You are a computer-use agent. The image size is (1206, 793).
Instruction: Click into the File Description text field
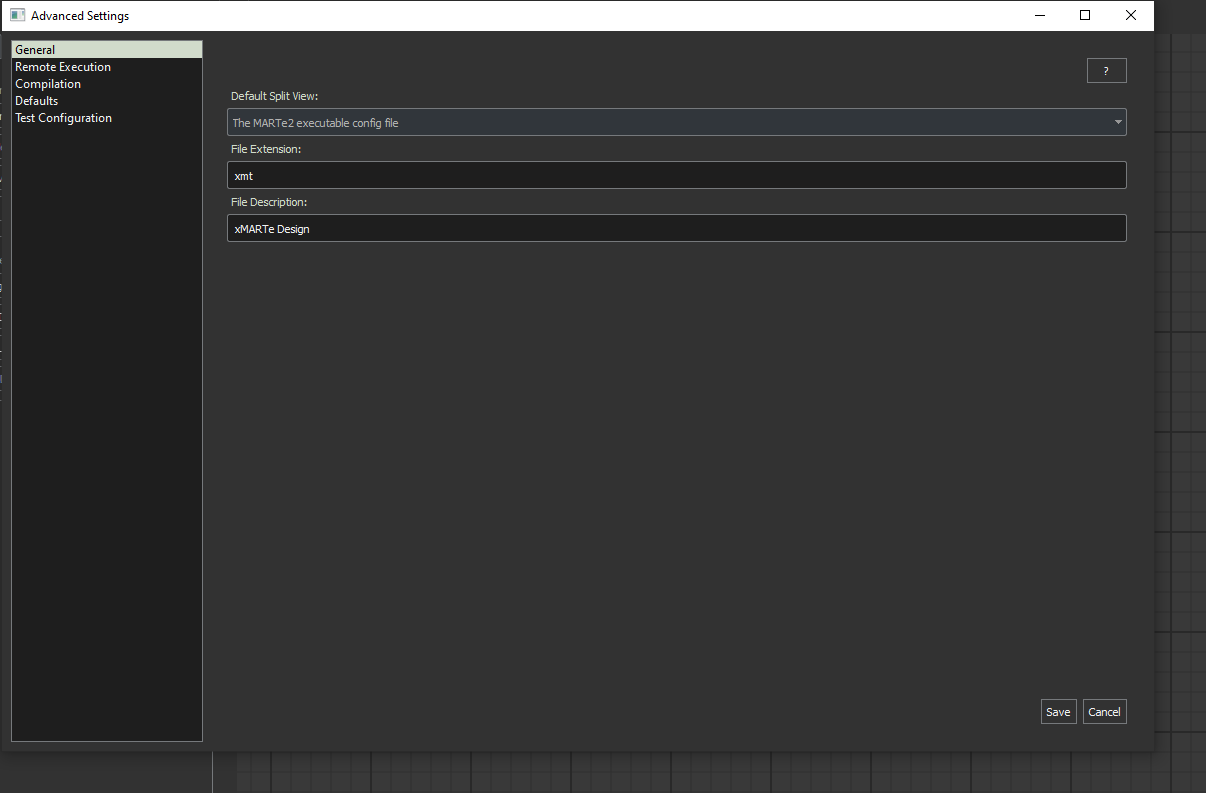click(676, 228)
